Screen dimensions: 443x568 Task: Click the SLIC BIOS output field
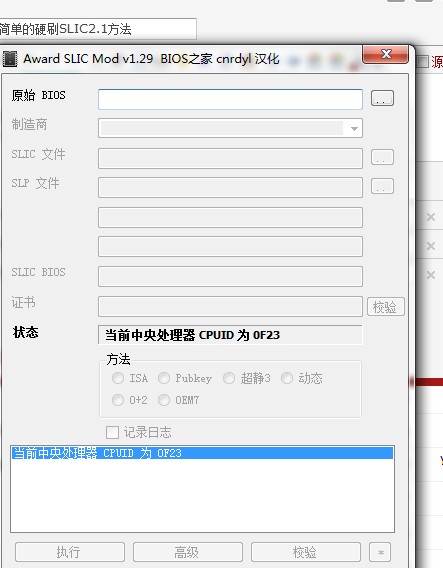tap(230, 276)
